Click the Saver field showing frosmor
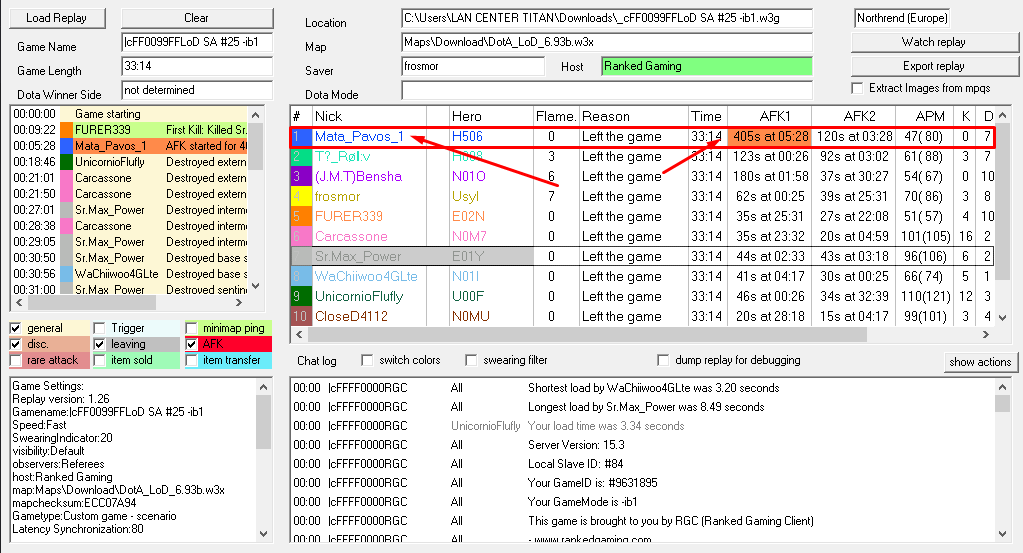Screen dimensions: 1023x553 pos(473,67)
